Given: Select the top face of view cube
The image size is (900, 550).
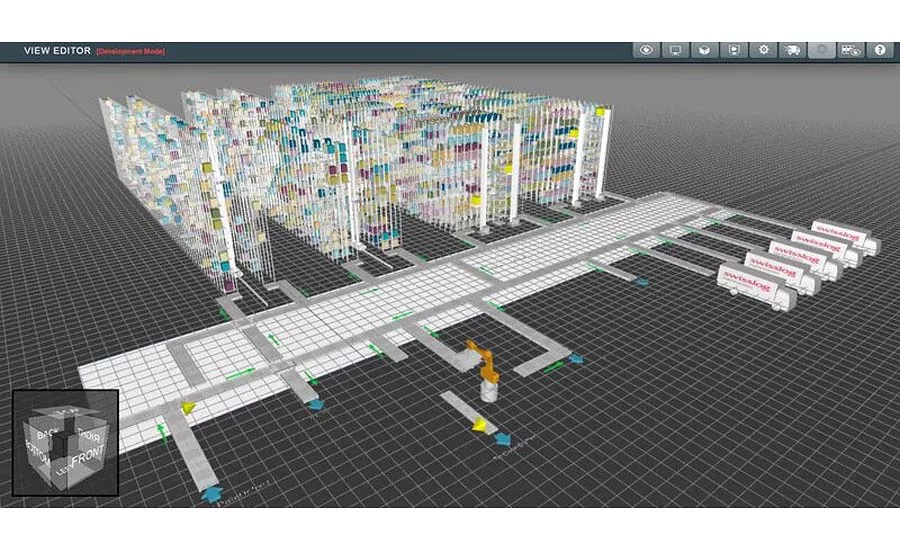Looking at the screenshot, I should point(65,412).
